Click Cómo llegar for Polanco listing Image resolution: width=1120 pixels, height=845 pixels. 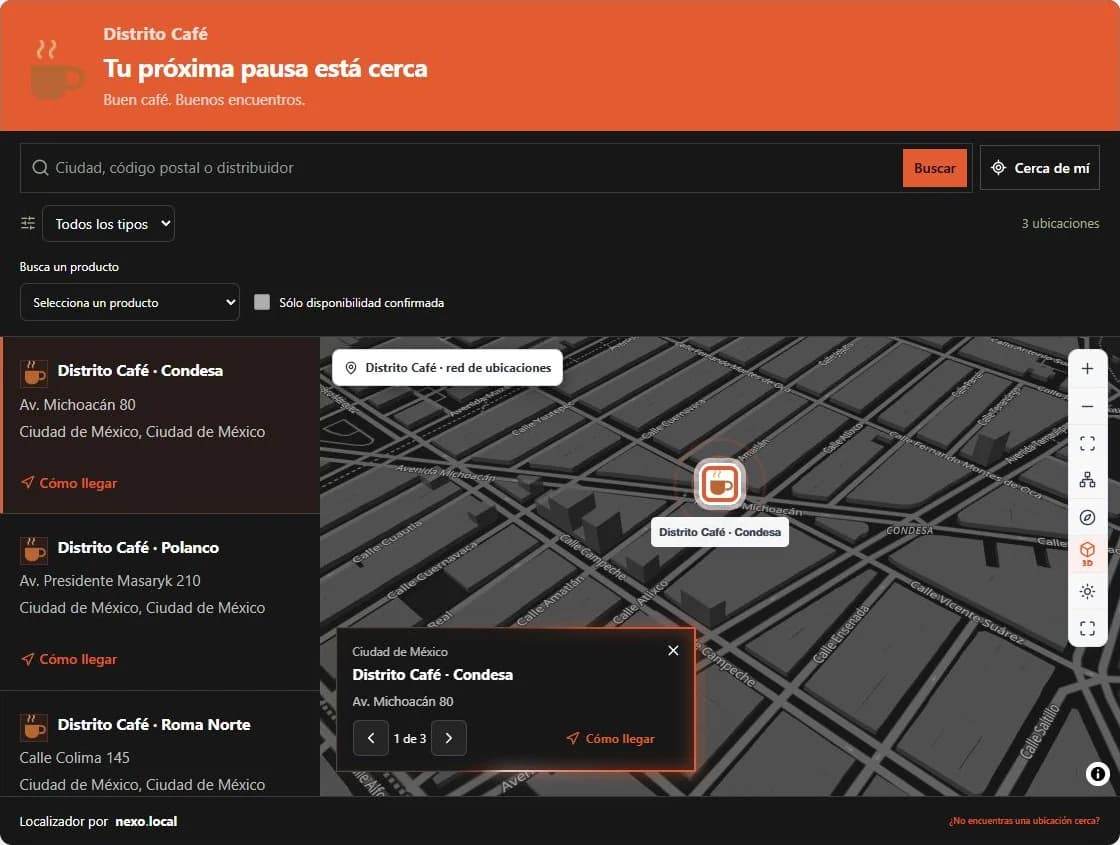click(69, 659)
